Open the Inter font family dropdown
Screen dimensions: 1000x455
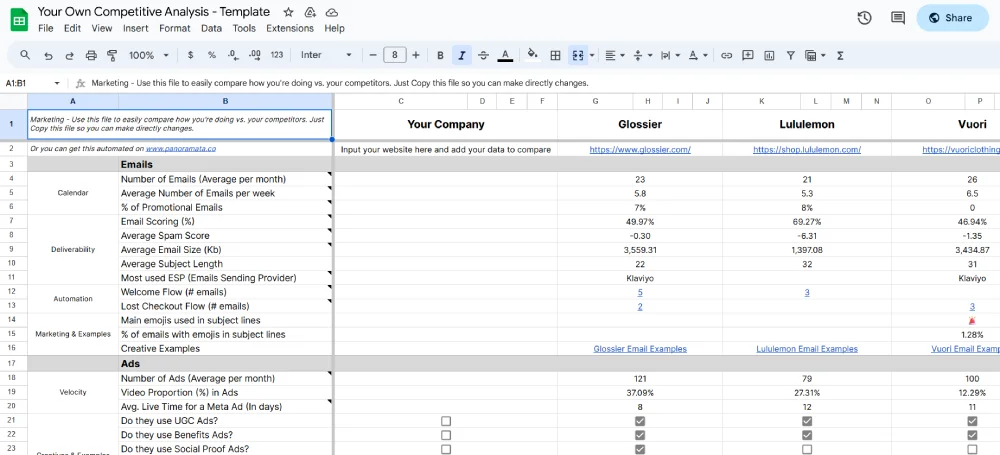pyautogui.click(x=327, y=56)
